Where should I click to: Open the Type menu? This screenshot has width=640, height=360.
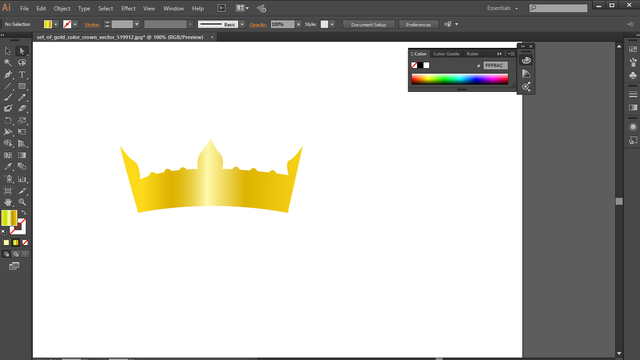coord(84,8)
